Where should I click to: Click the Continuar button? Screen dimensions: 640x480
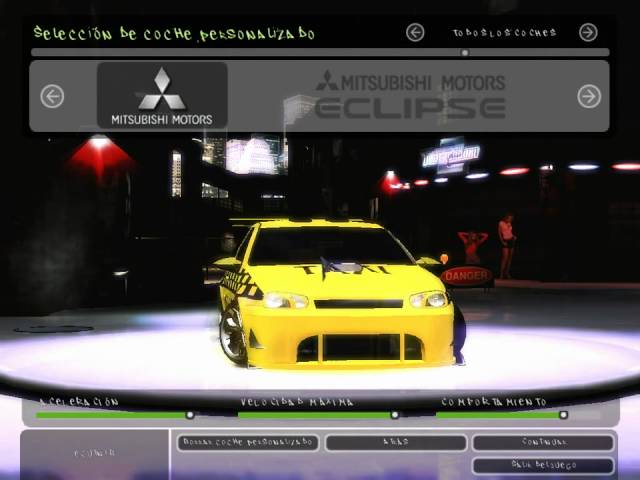pos(543,442)
